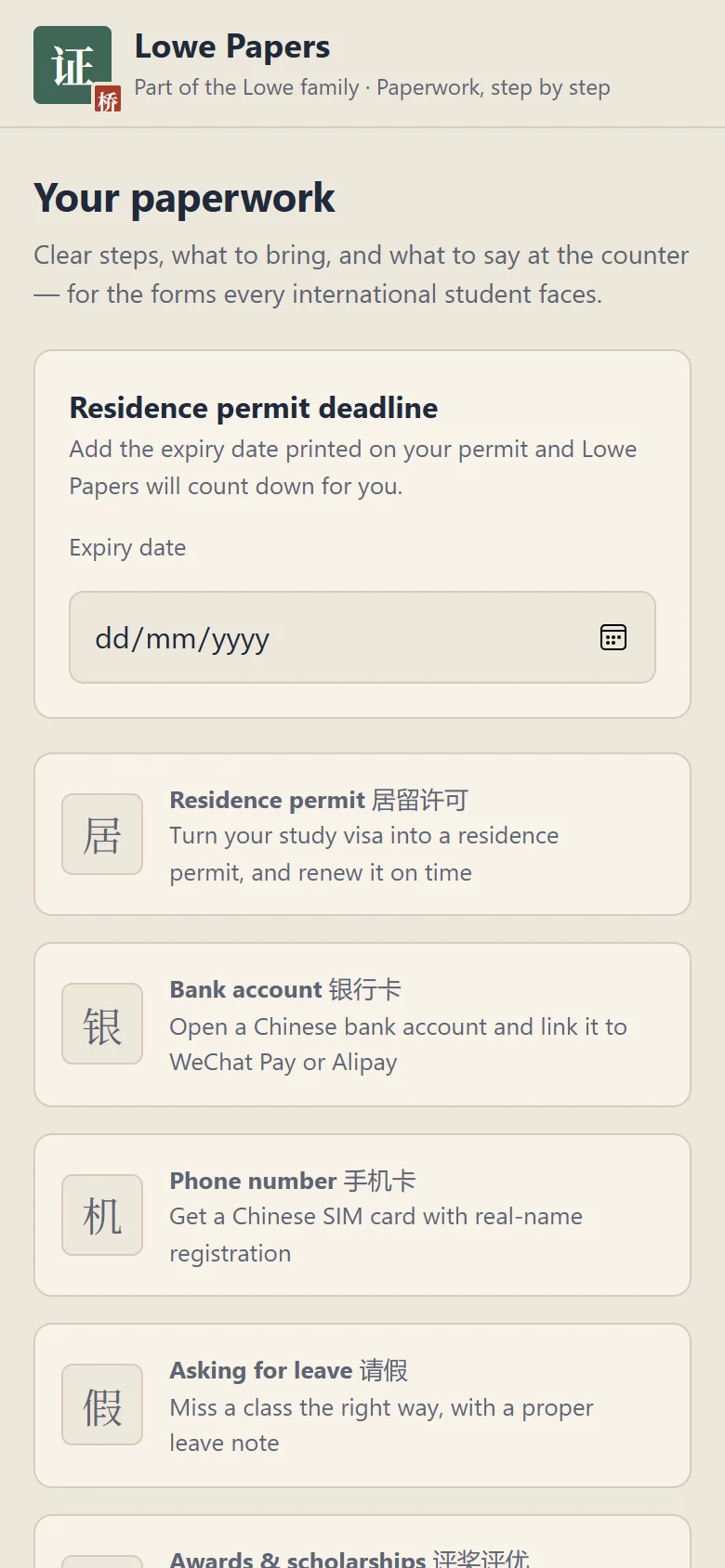Click the Lowe Papers site title
This screenshot has height=1568, width=725.
point(232,46)
